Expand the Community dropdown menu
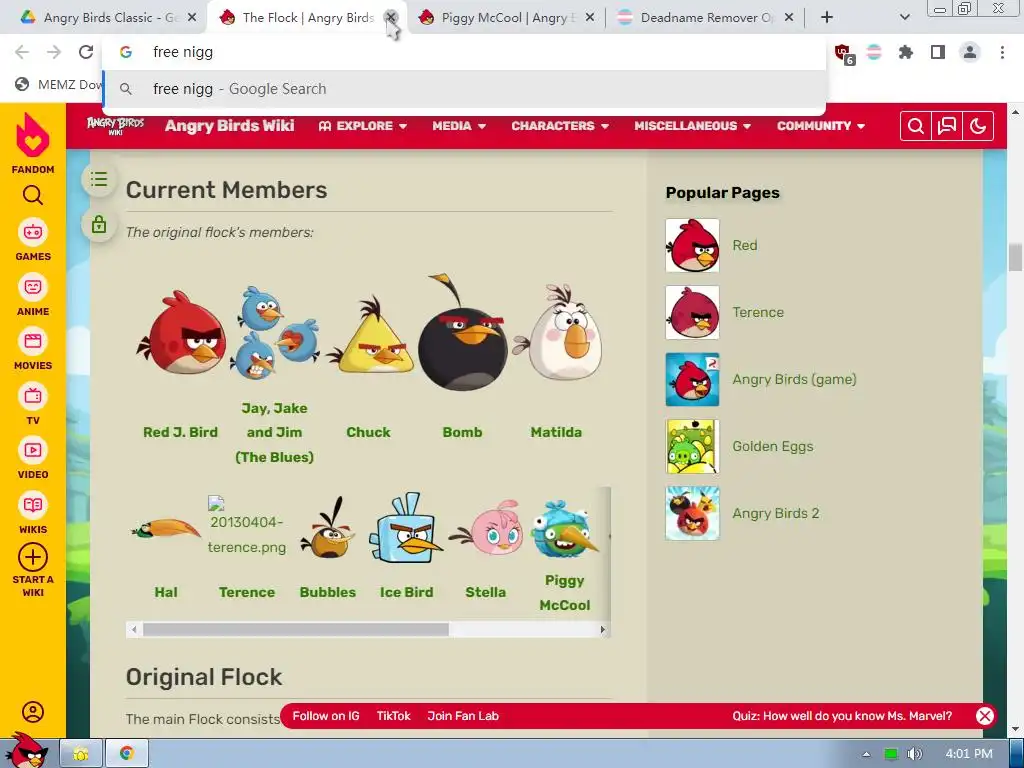Image resolution: width=1024 pixels, height=768 pixels. point(820,126)
